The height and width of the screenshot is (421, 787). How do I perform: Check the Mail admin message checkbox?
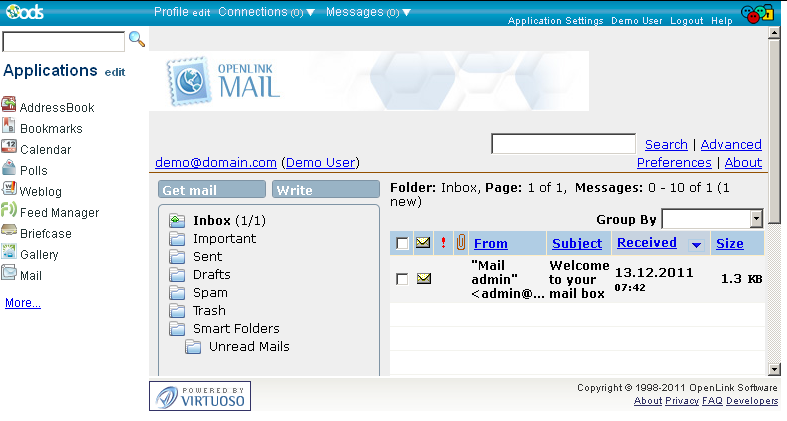(x=402, y=279)
